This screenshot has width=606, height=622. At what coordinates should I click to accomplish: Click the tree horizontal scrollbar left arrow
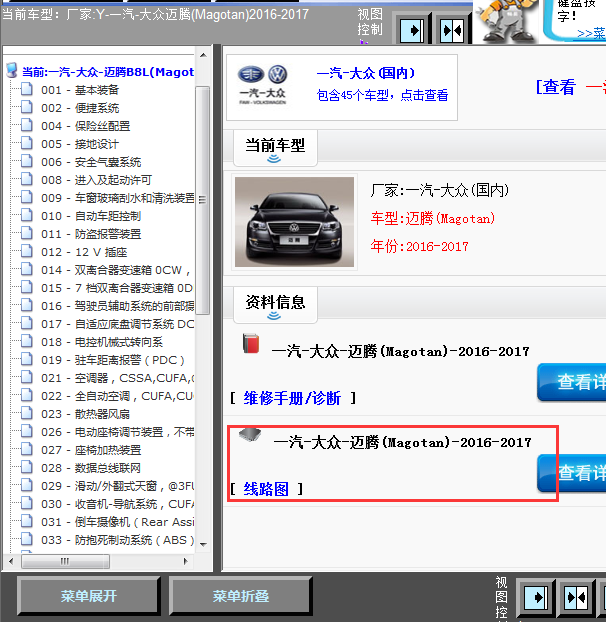click(11, 561)
